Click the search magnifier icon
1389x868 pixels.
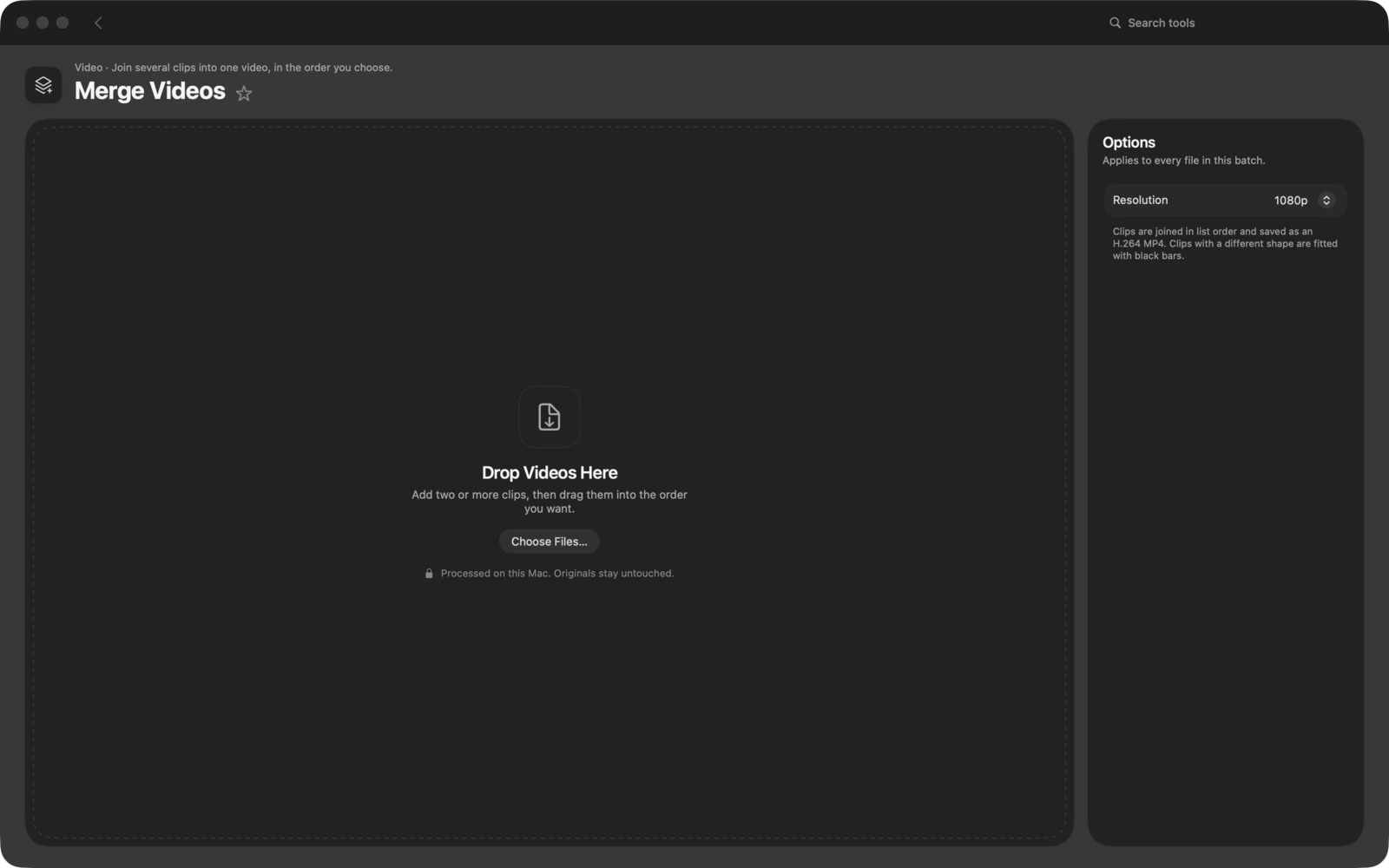tap(1115, 23)
